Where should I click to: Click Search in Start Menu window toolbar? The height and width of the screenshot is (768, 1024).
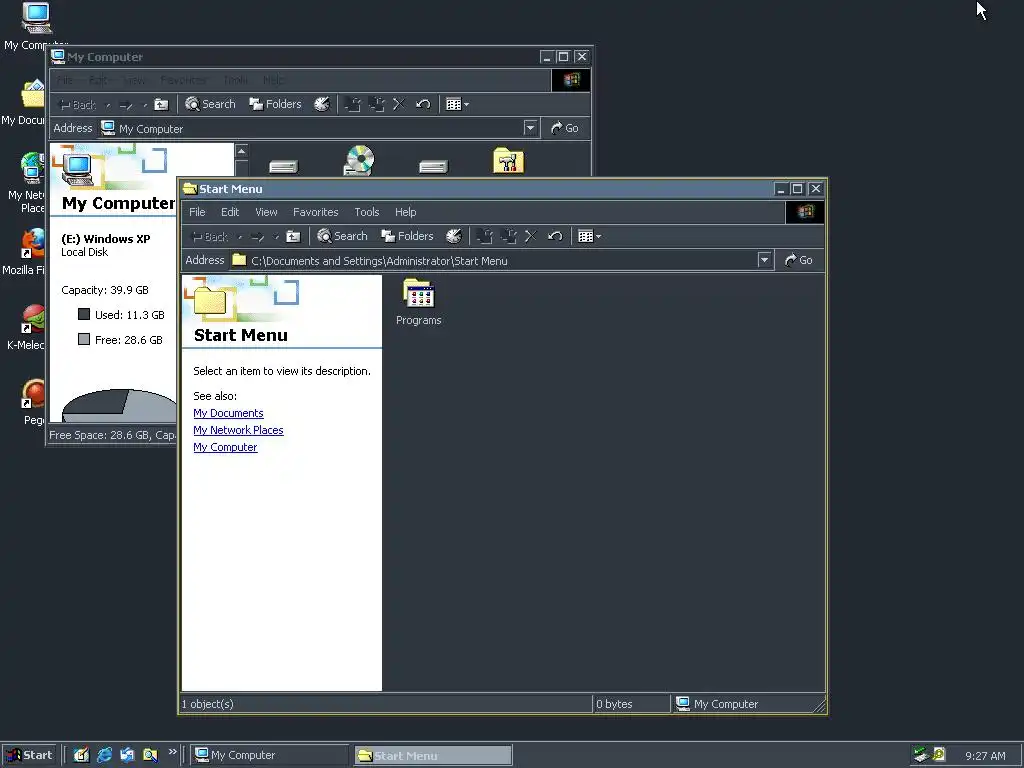(342, 236)
